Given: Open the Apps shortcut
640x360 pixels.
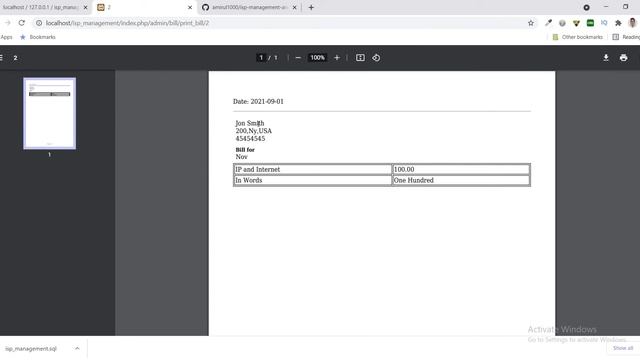Looking at the screenshot, I should tap(7, 37).
